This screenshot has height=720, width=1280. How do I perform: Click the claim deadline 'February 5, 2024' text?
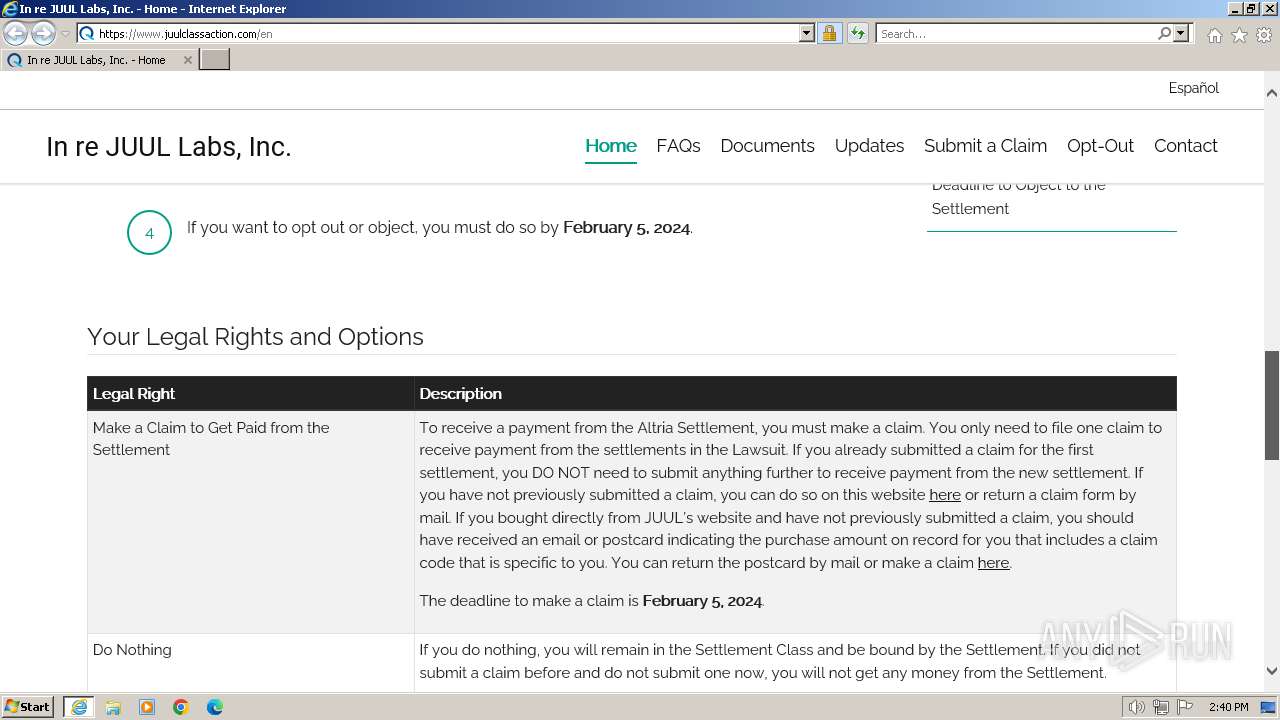(x=702, y=601)
